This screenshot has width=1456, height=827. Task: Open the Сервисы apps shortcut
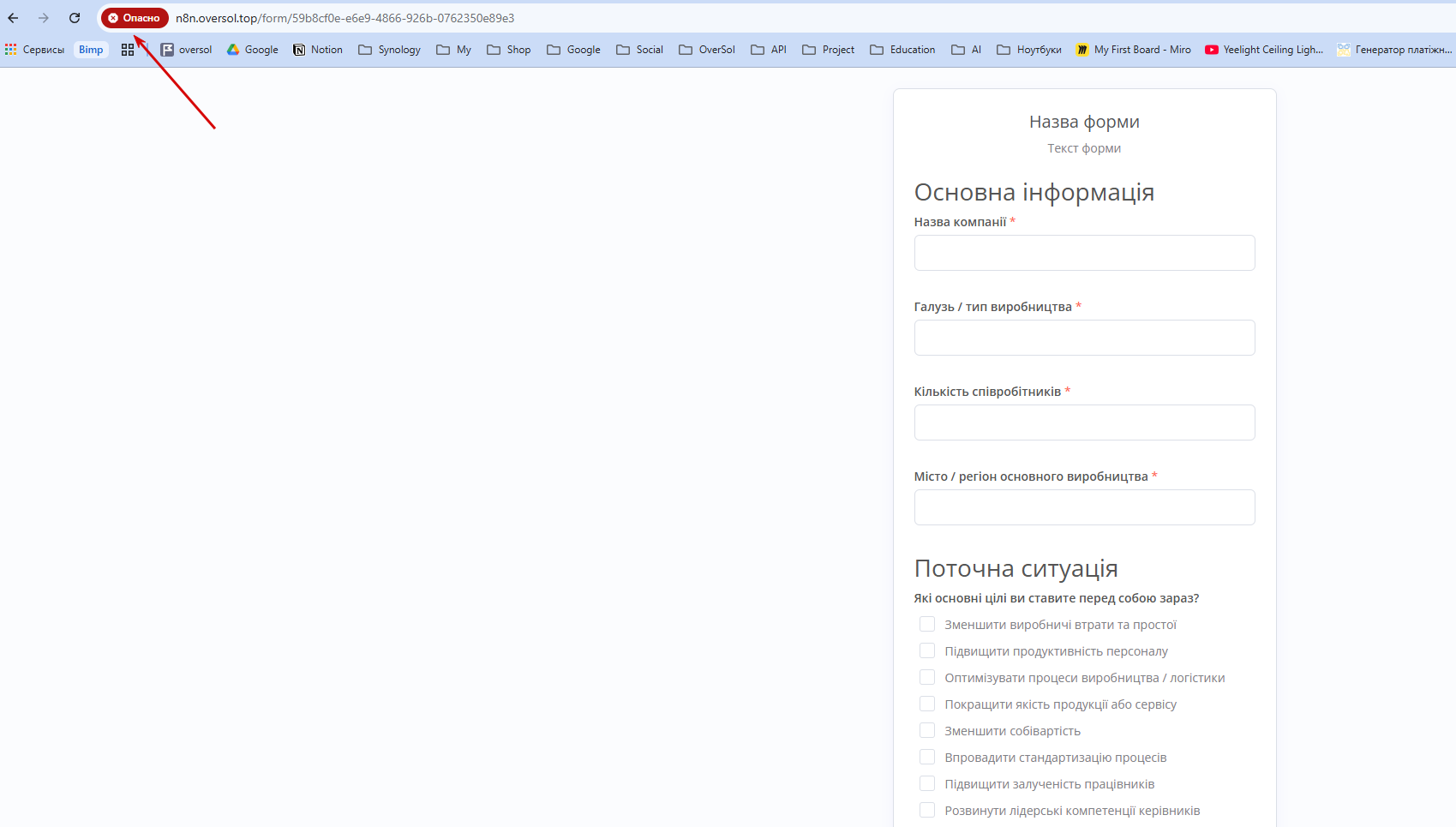pyautogui.click(x=34, y=50)
